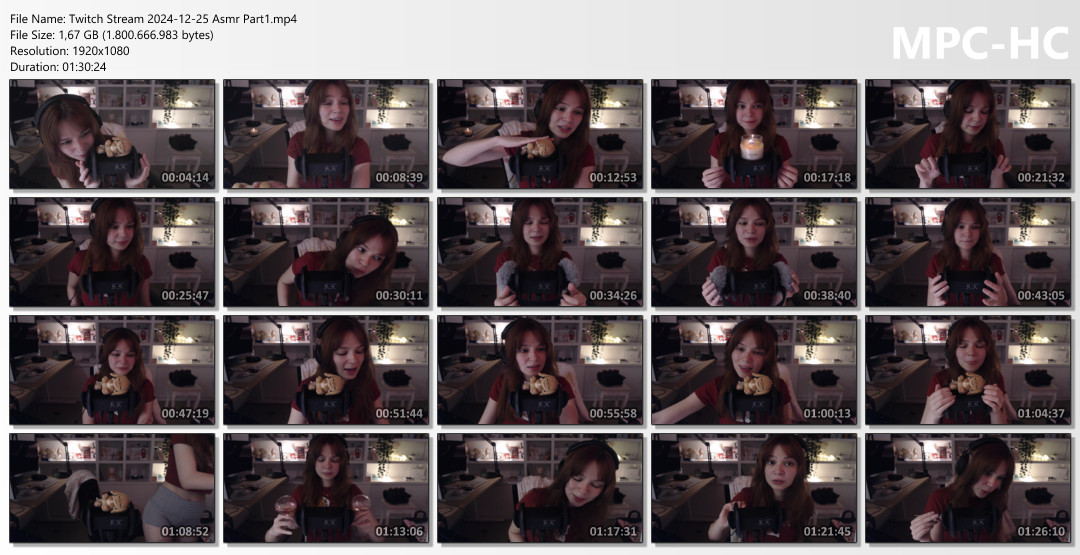Screen dimensions: 1080x555
Task: Click the Duration 01:30:24 text
Action: tap(58, 67)
